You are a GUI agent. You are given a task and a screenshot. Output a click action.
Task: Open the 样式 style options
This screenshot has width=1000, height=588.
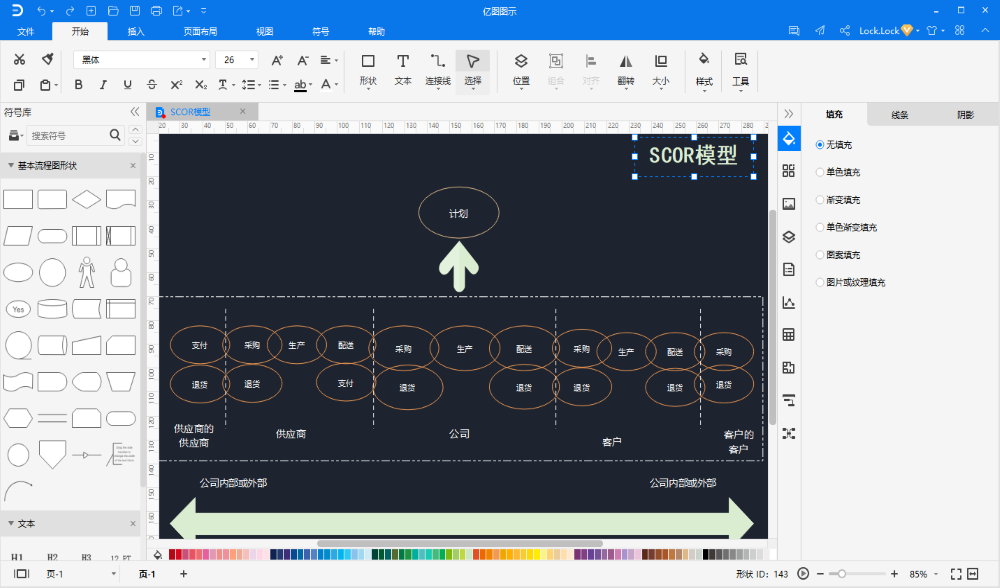coord(704,70)
